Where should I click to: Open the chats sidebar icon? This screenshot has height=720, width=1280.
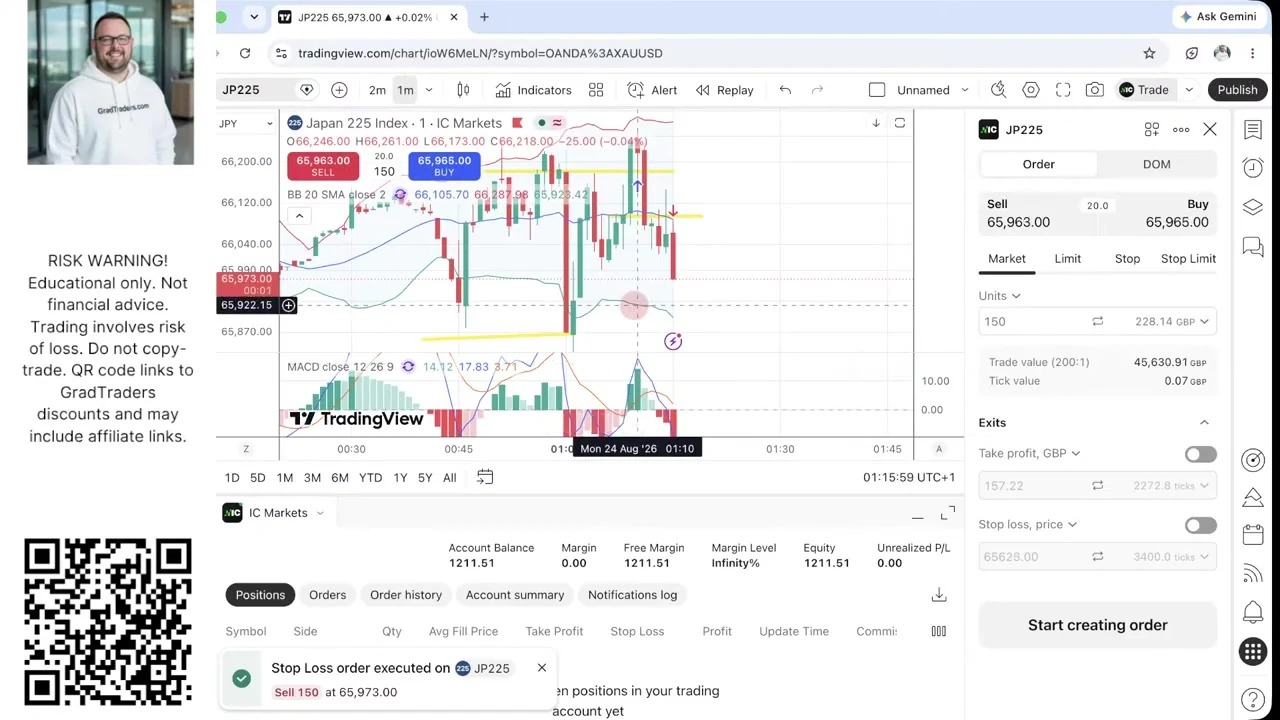(1253, 246)
